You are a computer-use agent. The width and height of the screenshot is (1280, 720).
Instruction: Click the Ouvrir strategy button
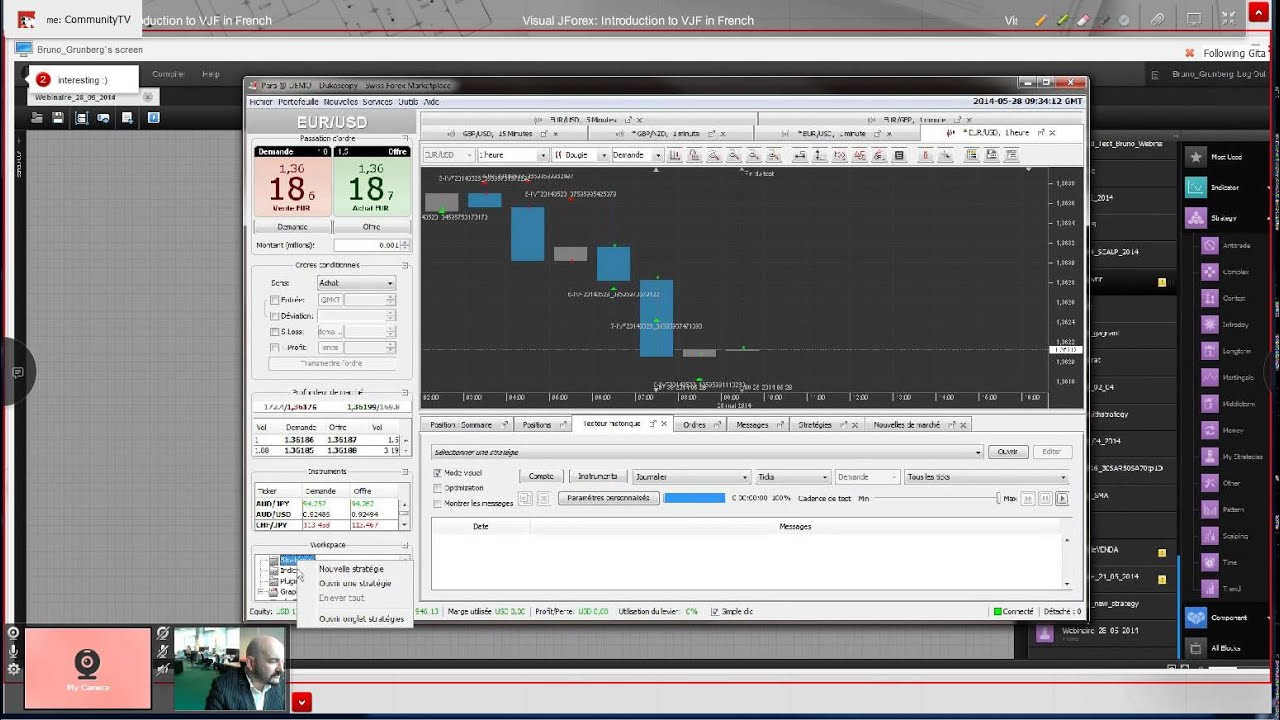point(1008,452)
